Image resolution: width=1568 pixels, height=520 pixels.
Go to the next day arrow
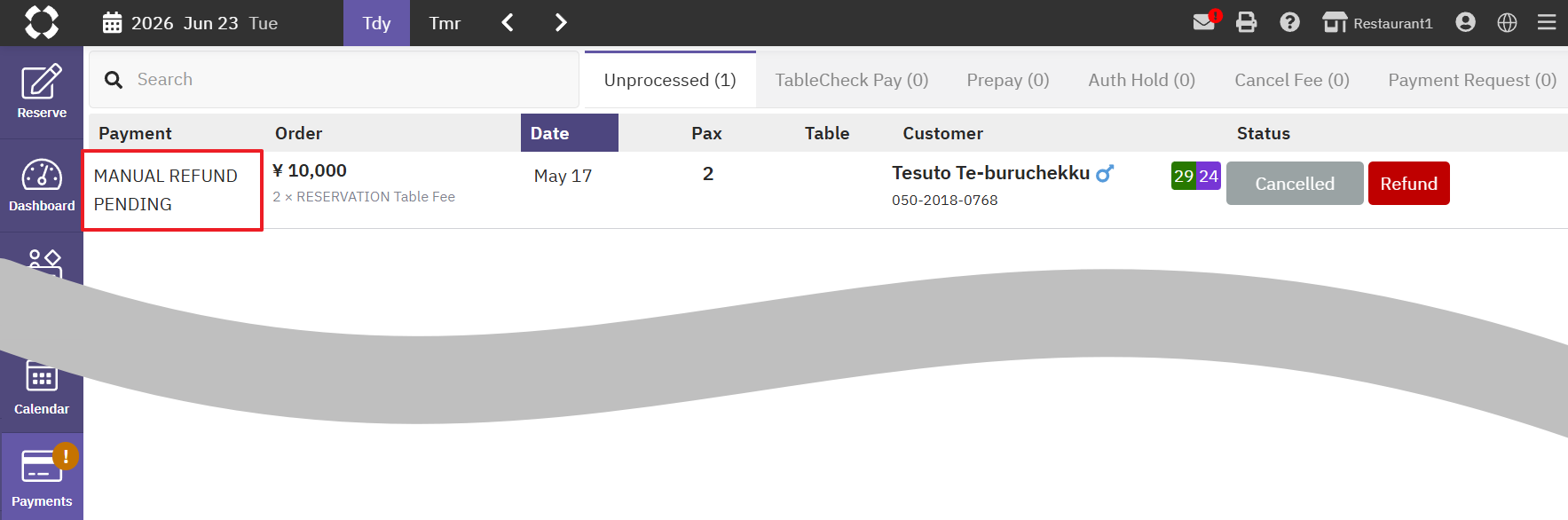click(560, 22)
